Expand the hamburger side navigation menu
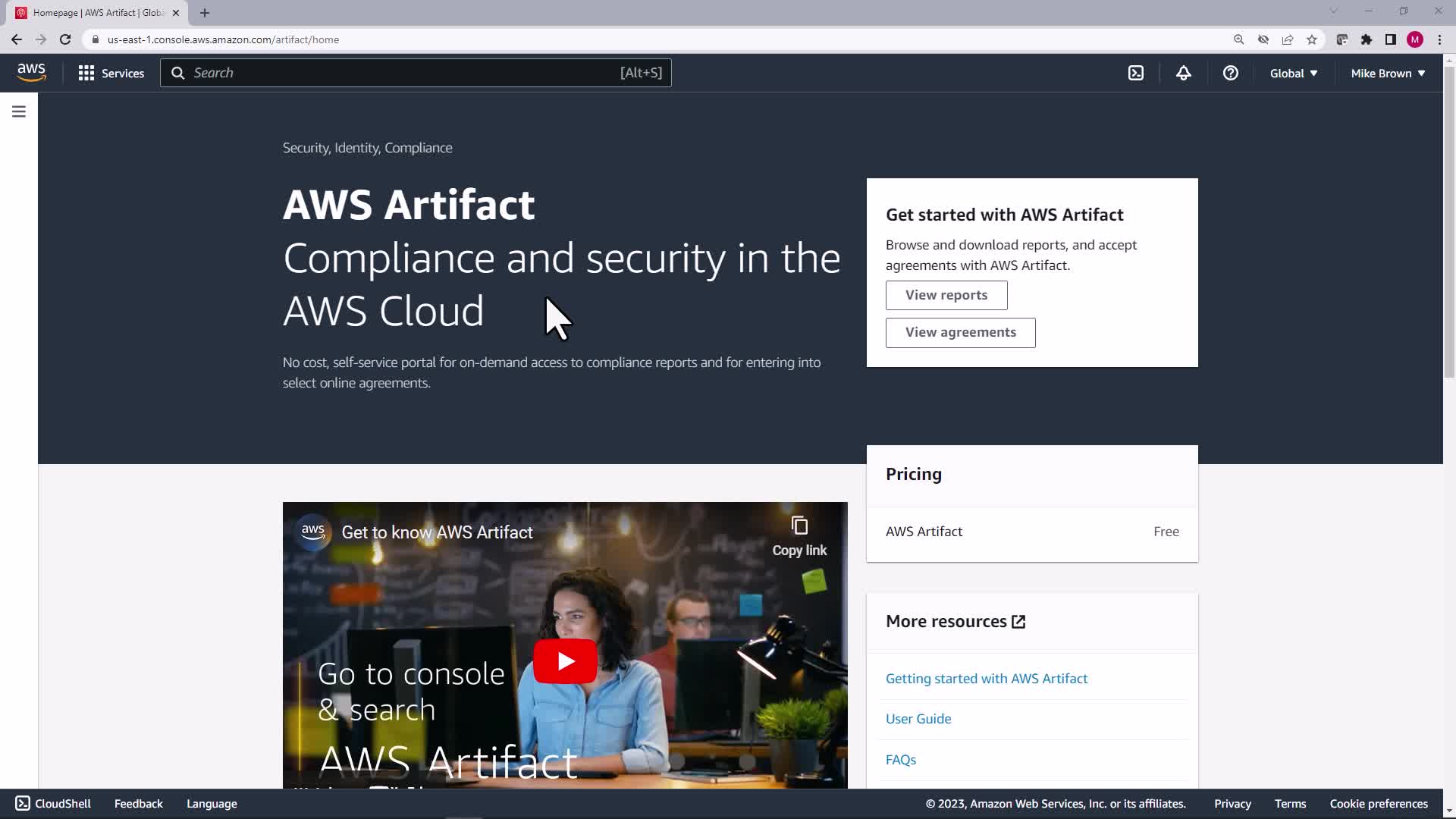Viewport: 1456px width, 819px height. [19, 111]
